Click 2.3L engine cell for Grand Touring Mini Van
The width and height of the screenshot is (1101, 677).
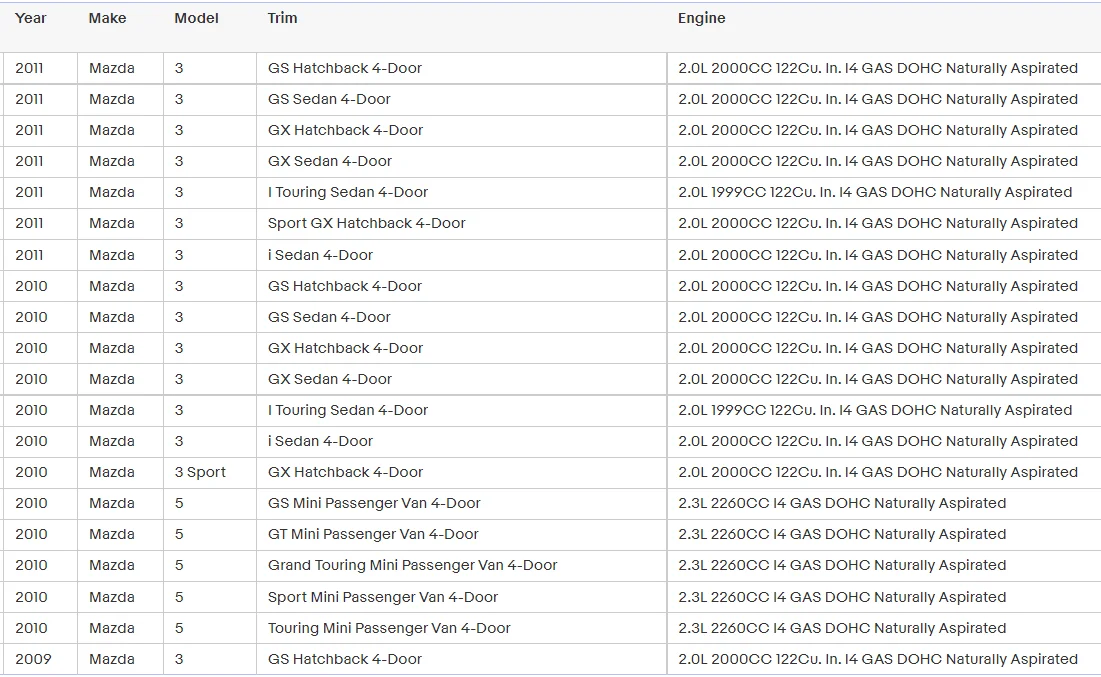coord(884,565)
